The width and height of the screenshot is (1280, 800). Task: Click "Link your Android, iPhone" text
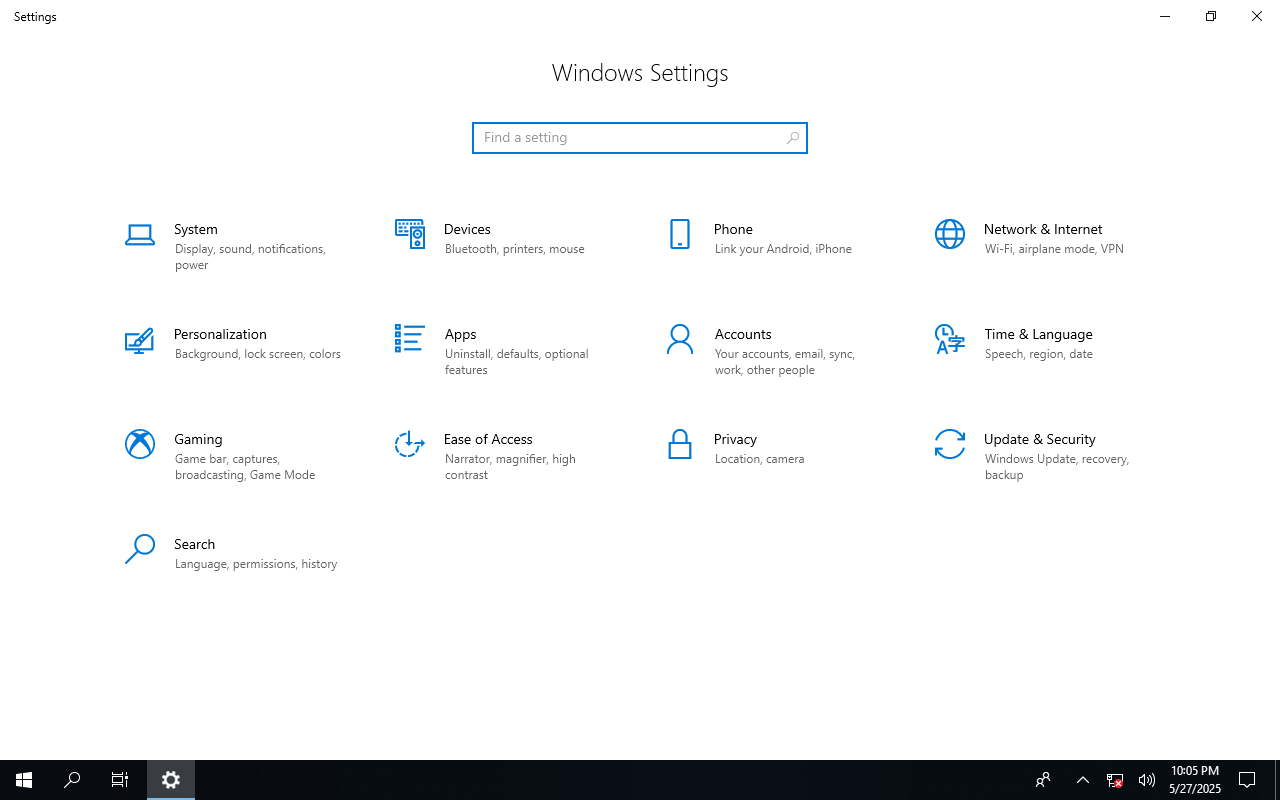(x=783, y=249)
